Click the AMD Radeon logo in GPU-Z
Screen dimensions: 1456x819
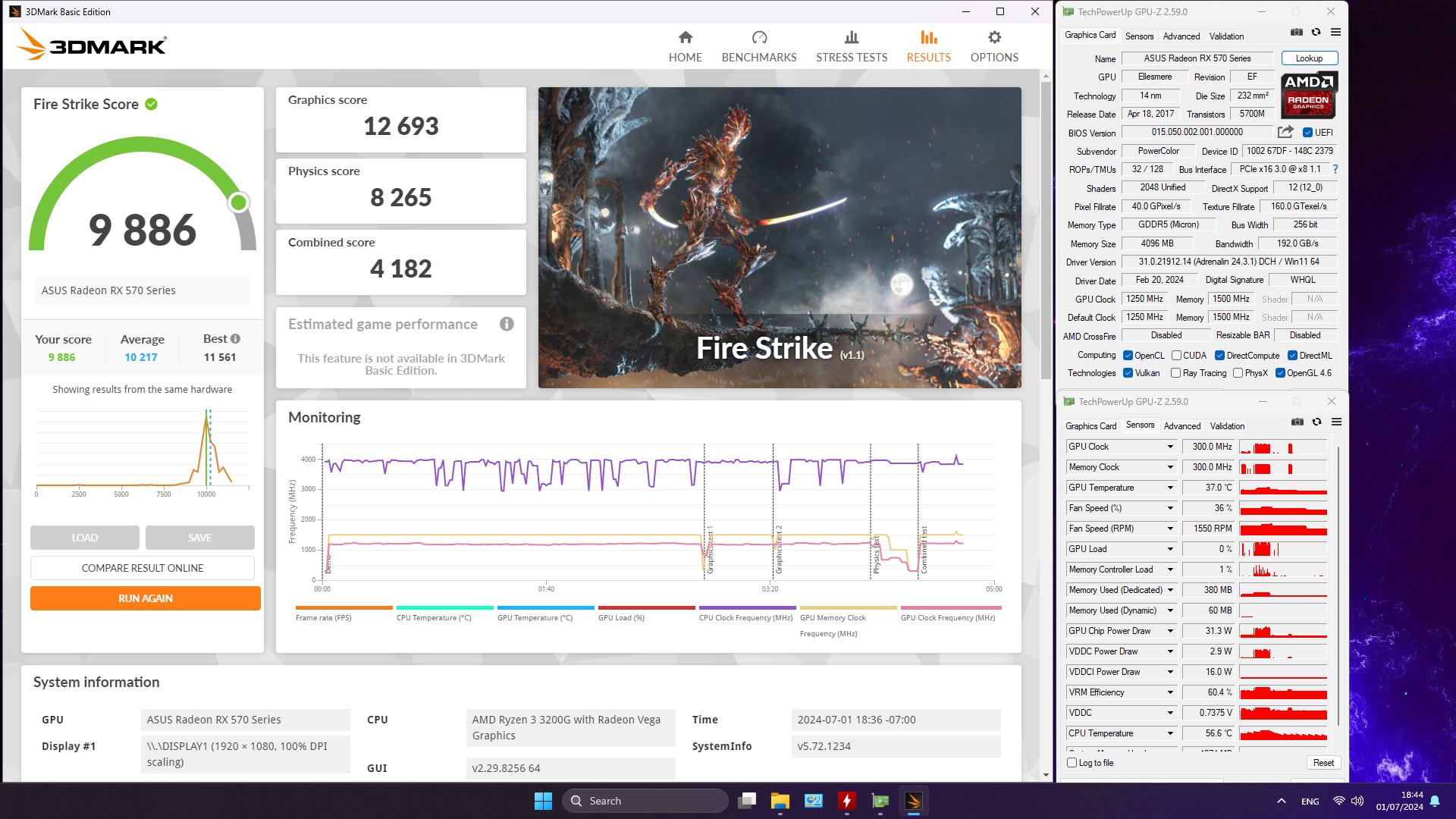[x=1309, y=95]
